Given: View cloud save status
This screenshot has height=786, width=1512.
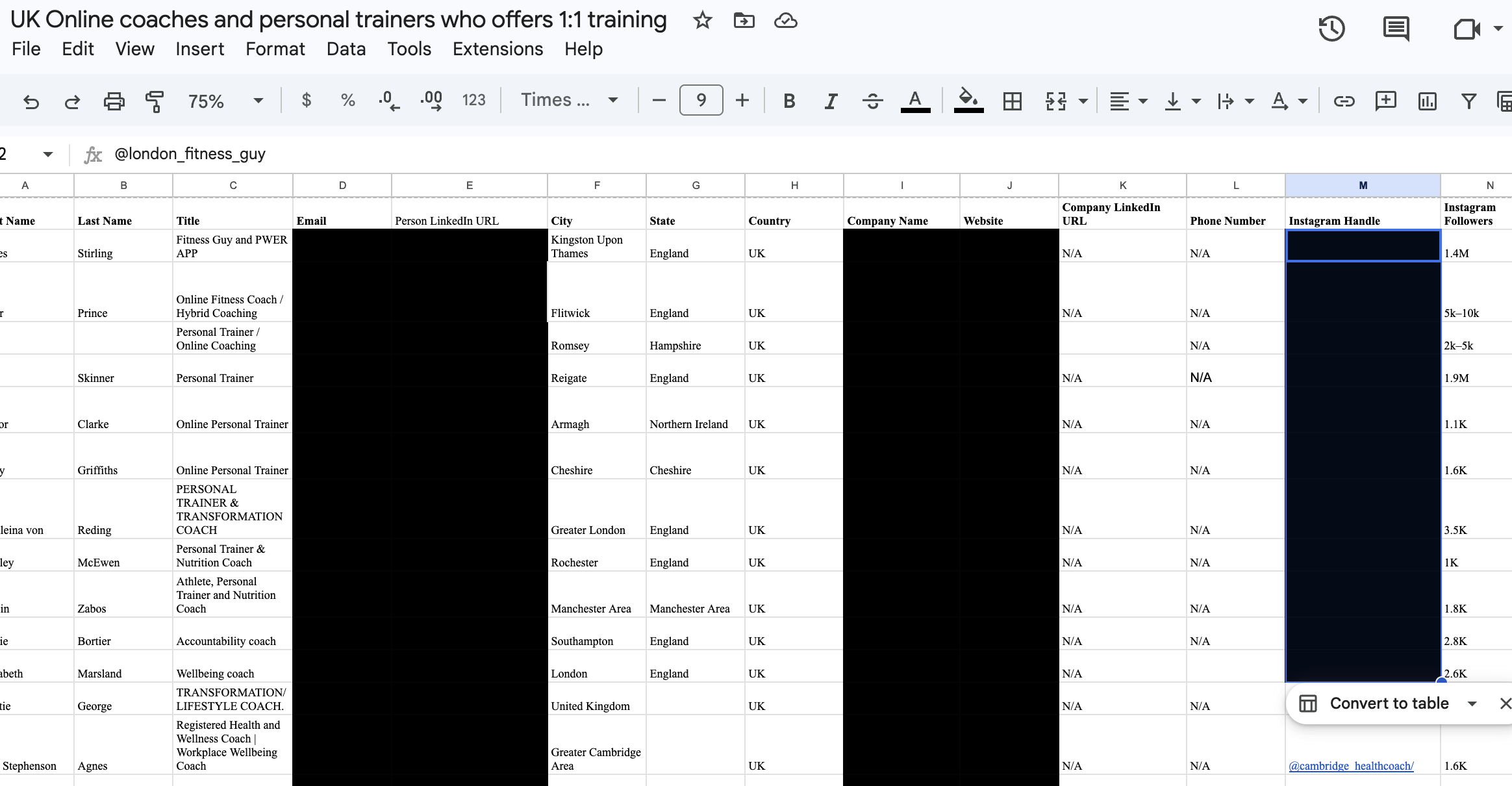Looking at the screenshot, I should pyautogui.click(x=785, y=21).
